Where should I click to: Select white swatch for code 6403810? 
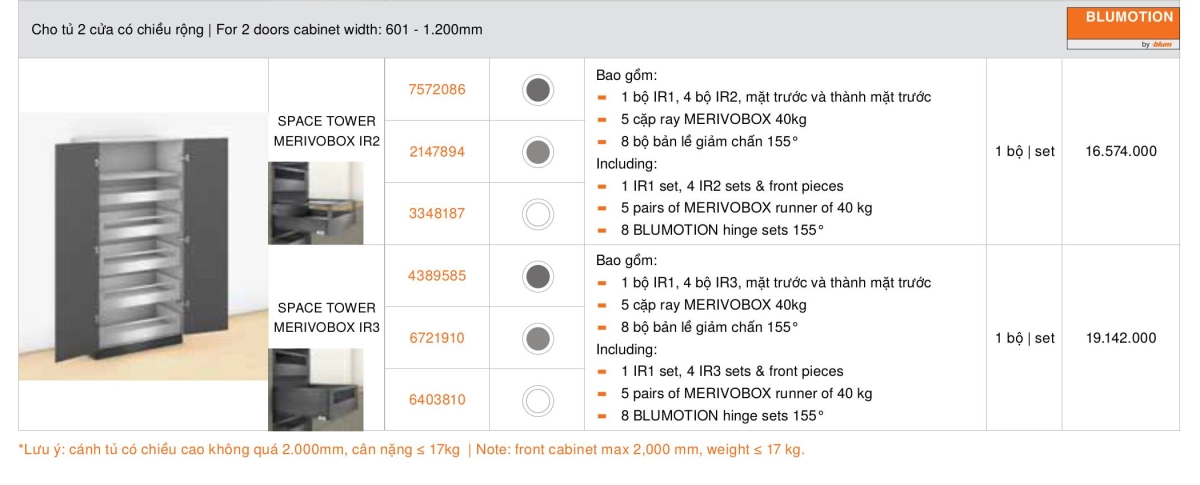(x=538, y=400)
